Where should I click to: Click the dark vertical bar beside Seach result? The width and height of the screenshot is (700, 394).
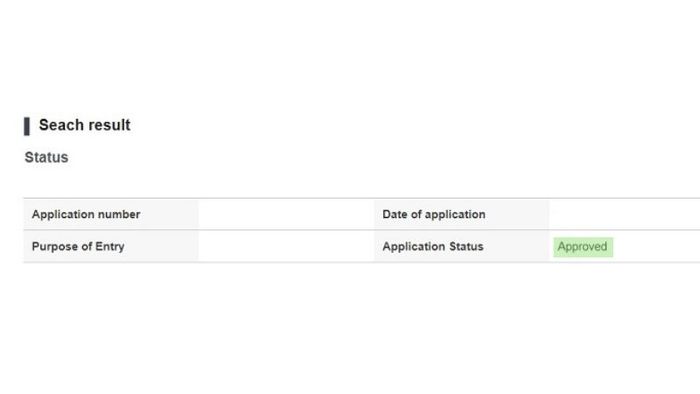(27, 126)
